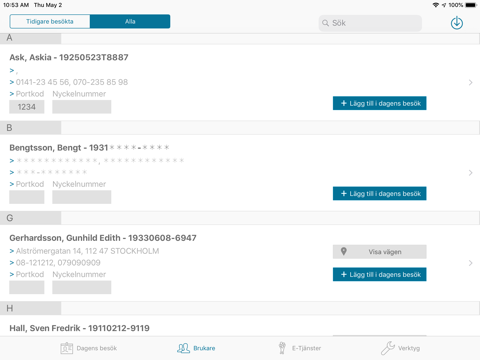The image size is (480, 360).
Task: Click Portkod field showing 1234
Action: pyautogui.click(x=27, y=107)
